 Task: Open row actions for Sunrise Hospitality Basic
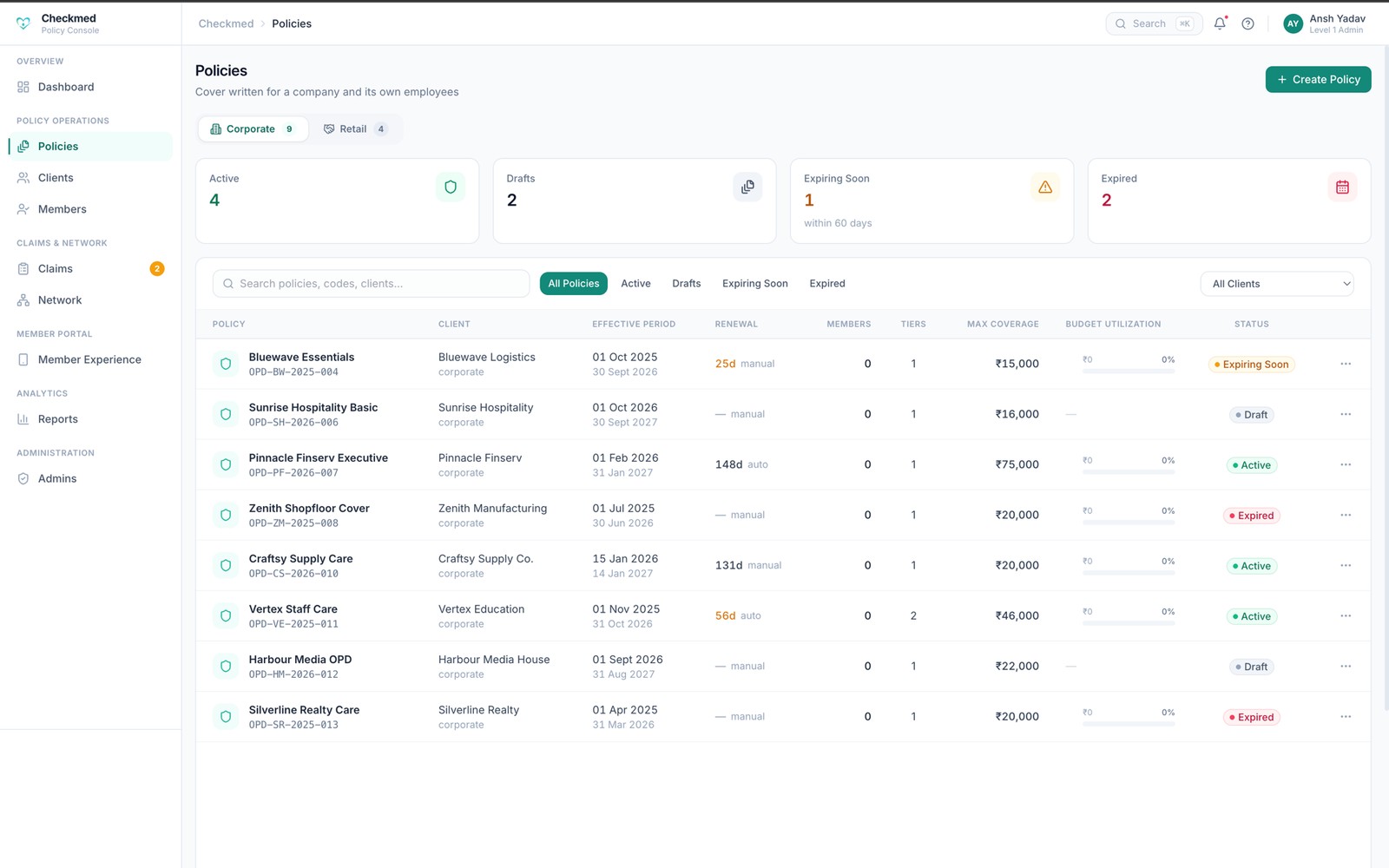[x=1346, y=414]
